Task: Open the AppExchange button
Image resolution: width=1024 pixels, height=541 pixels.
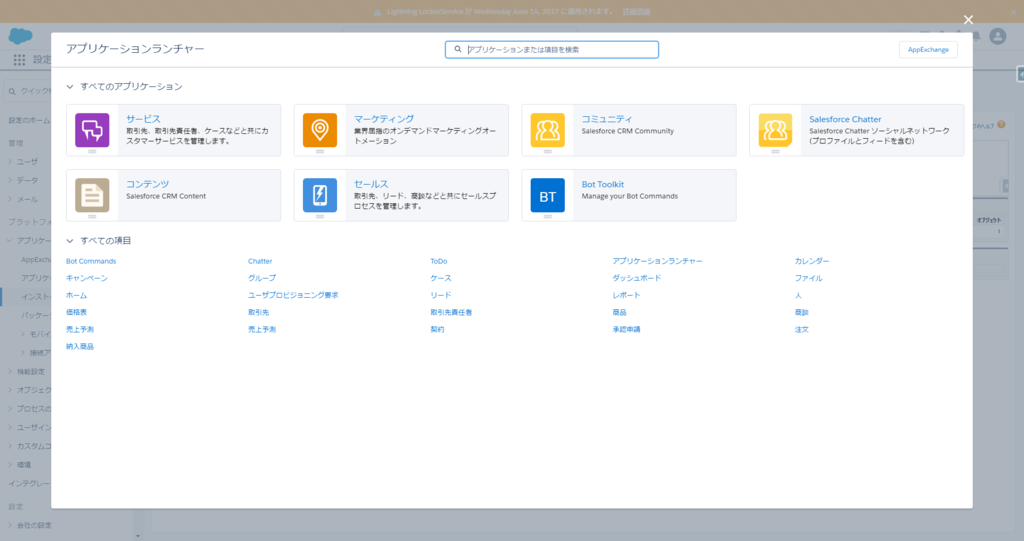Action: [x=928, y=49]
